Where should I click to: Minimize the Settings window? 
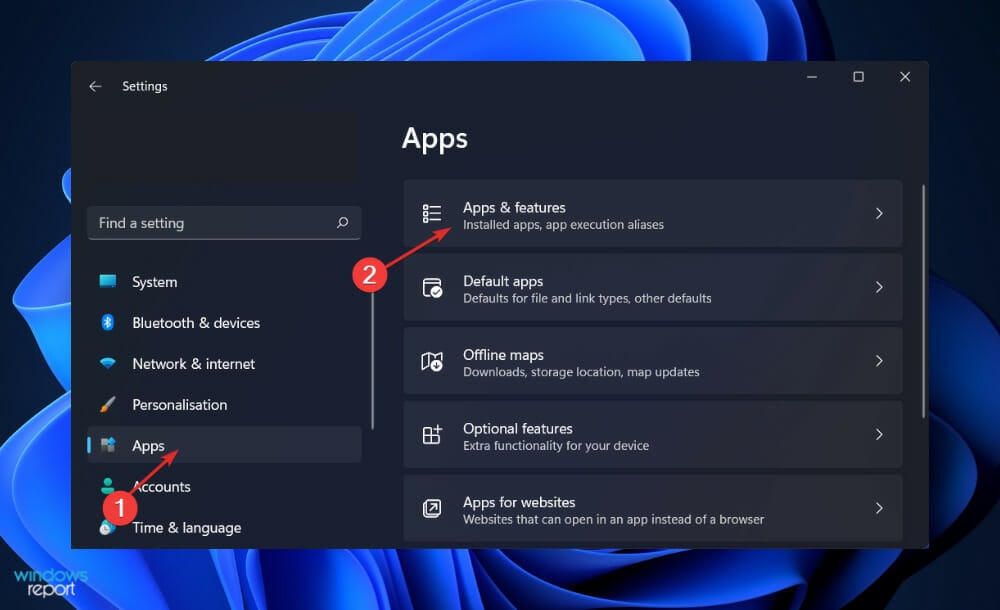coord(812,77)
